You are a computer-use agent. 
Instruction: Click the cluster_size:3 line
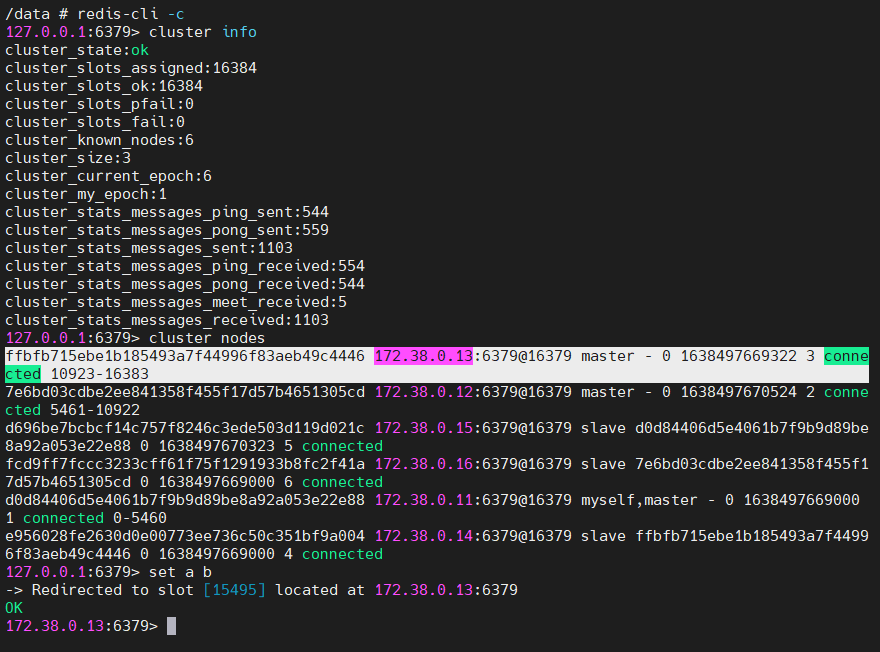click(67, 158)
